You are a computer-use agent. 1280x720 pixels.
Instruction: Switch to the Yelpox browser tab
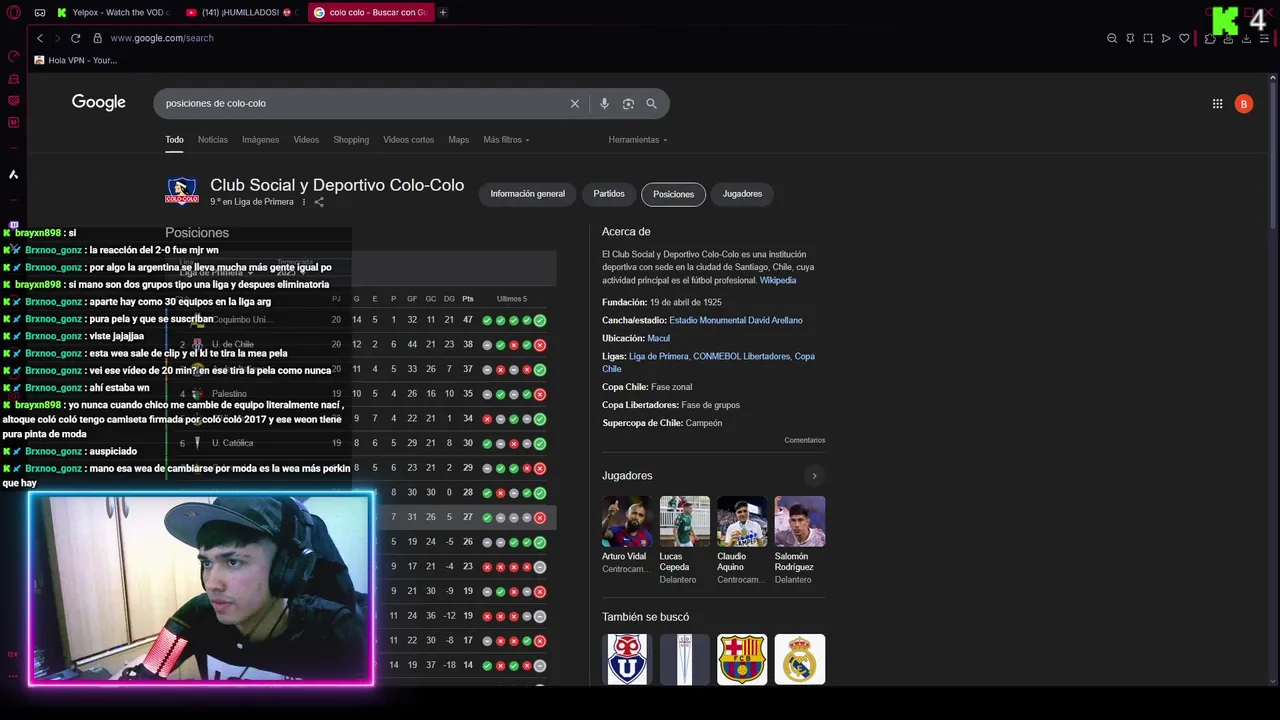tap(112, 12)
